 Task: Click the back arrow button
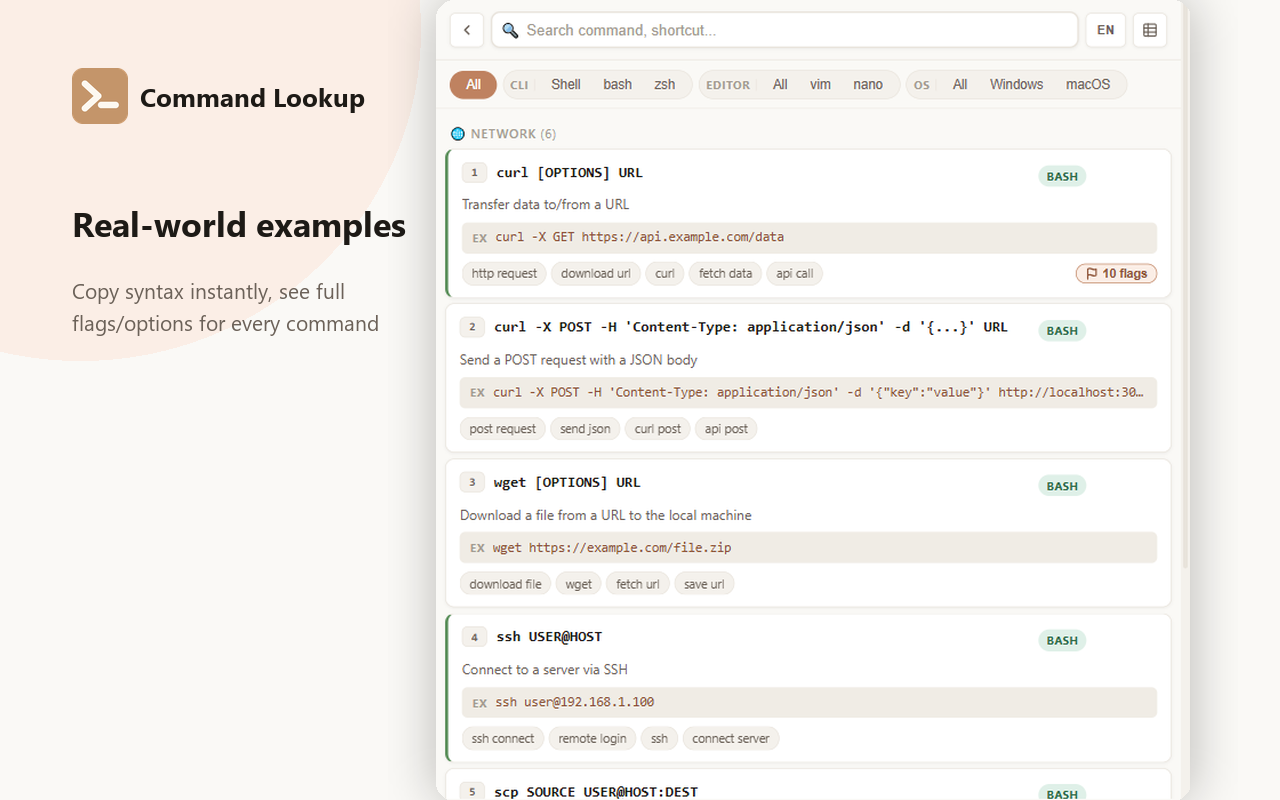(467, 30)
